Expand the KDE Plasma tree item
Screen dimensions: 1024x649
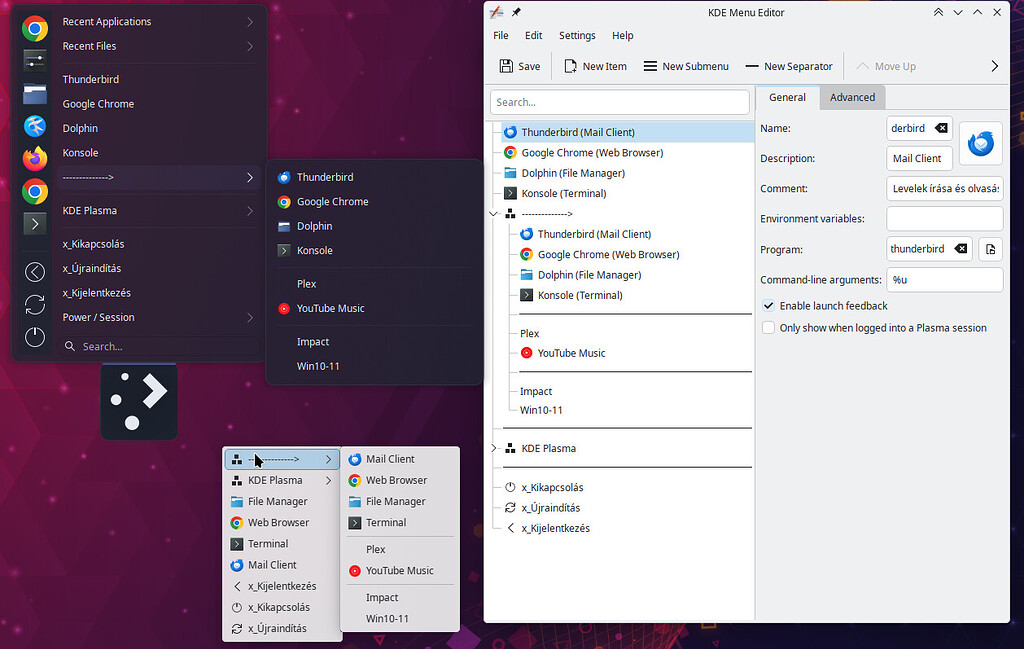(492, 448)
